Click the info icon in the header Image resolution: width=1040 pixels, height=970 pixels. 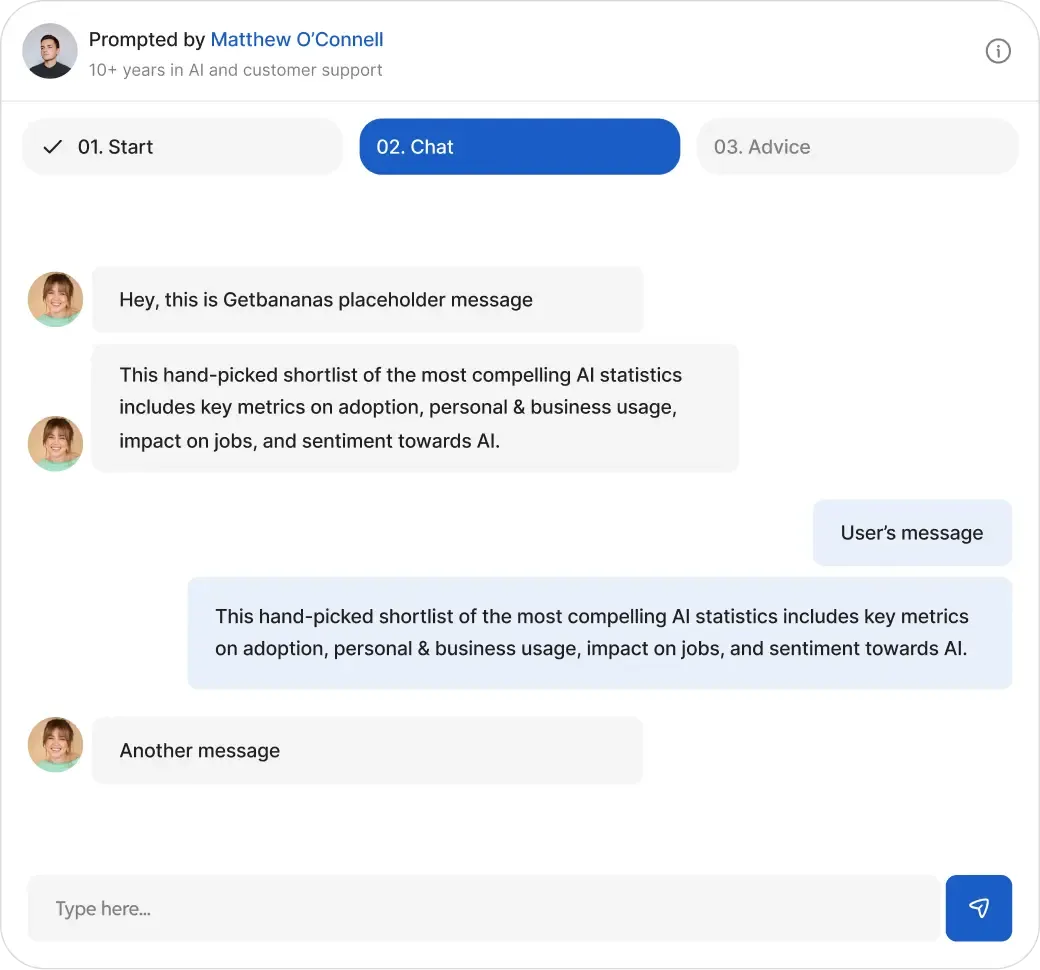point(998,51)
